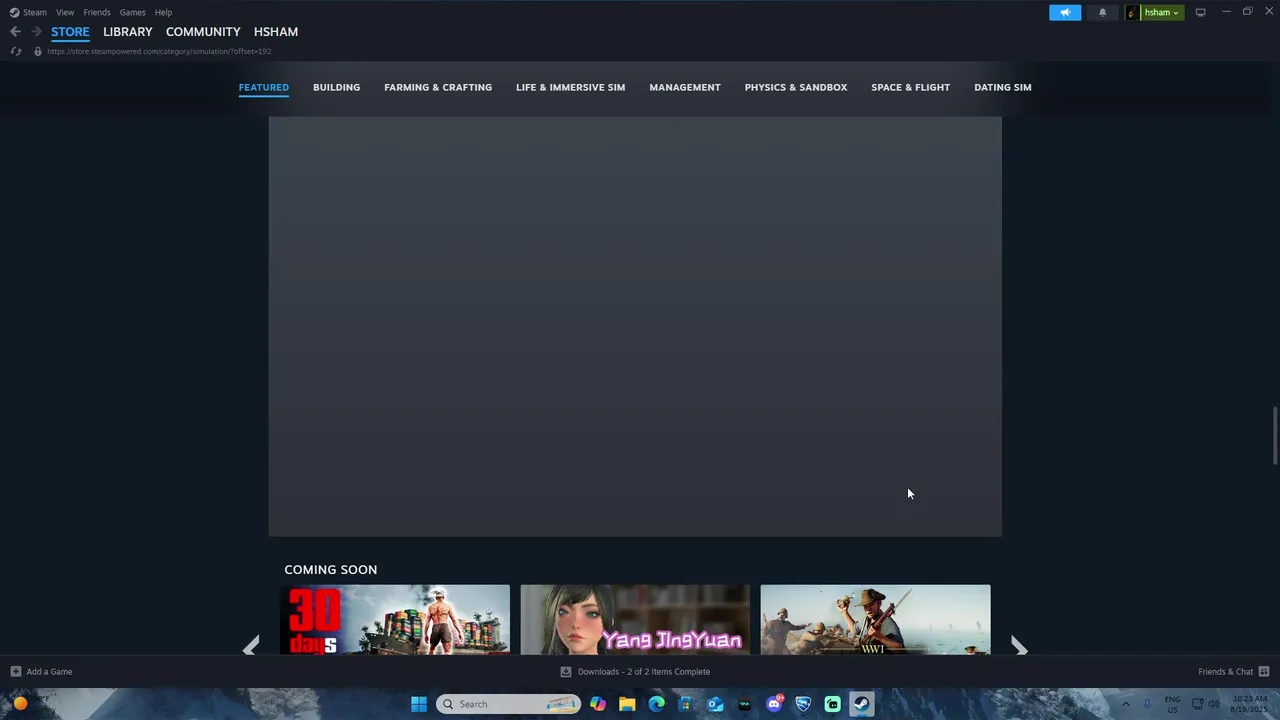The height and width of the screenshot is (720, 1280).
Task: Click the announcements megaphone icon
Action: [x=1065, y=12]
